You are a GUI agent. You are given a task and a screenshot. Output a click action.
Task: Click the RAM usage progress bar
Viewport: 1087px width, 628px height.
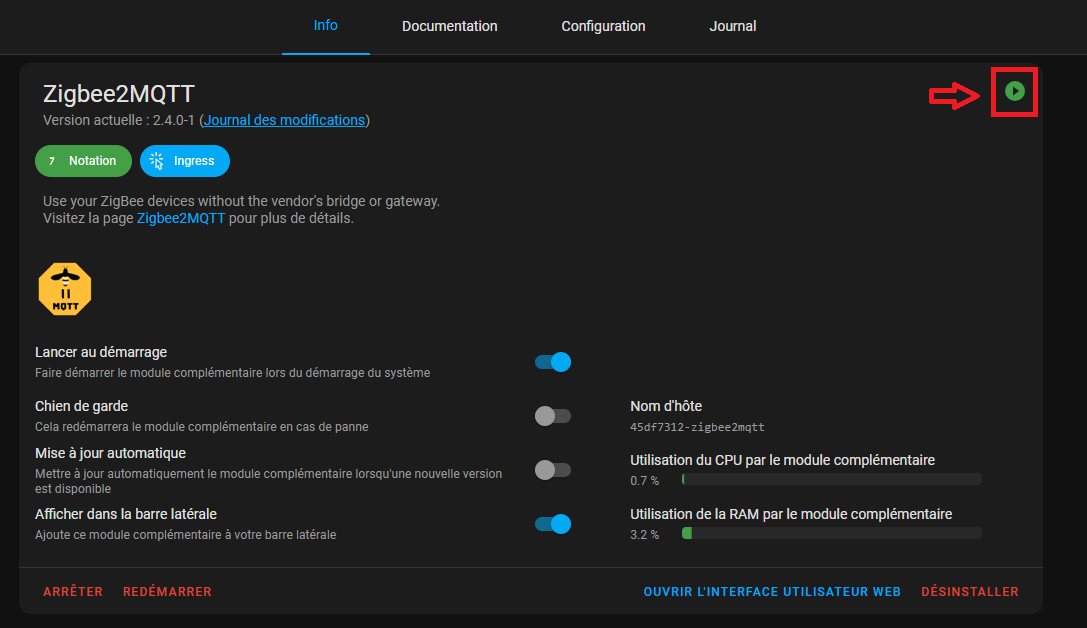(831, 534)
